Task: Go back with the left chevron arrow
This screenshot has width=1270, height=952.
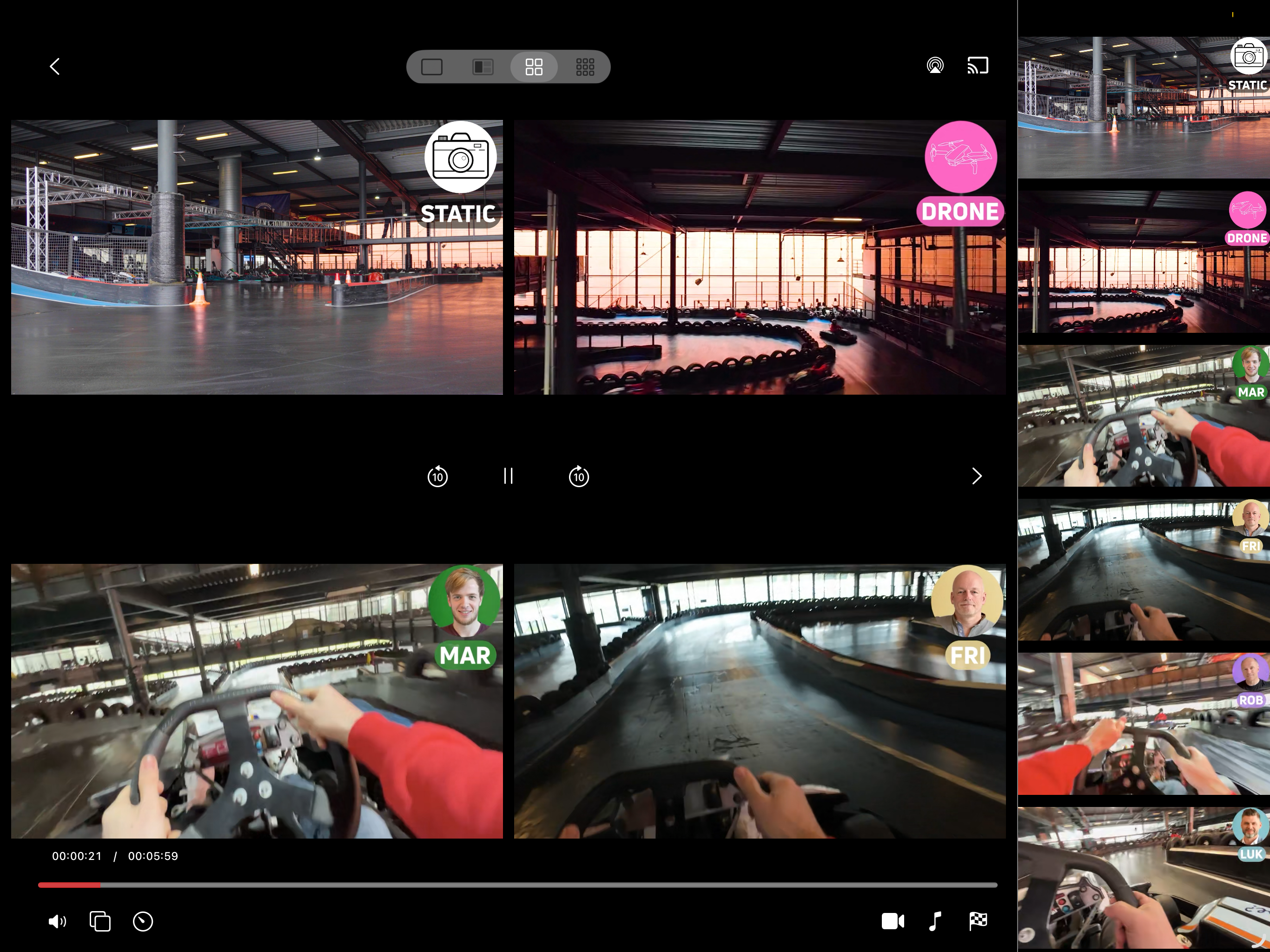Action: tap(54, 66)
